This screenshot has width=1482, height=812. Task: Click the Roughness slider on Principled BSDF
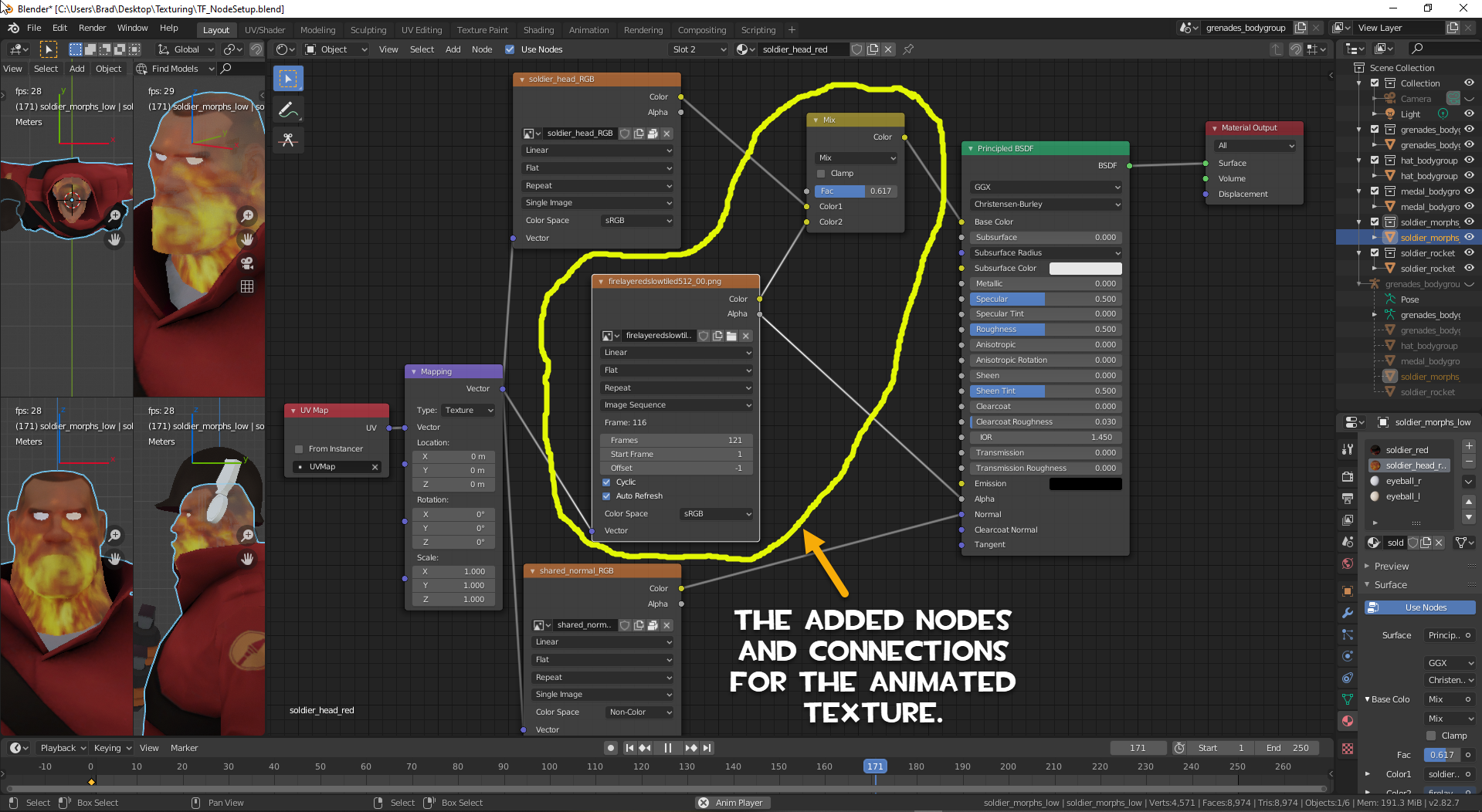coord(1046,330)
